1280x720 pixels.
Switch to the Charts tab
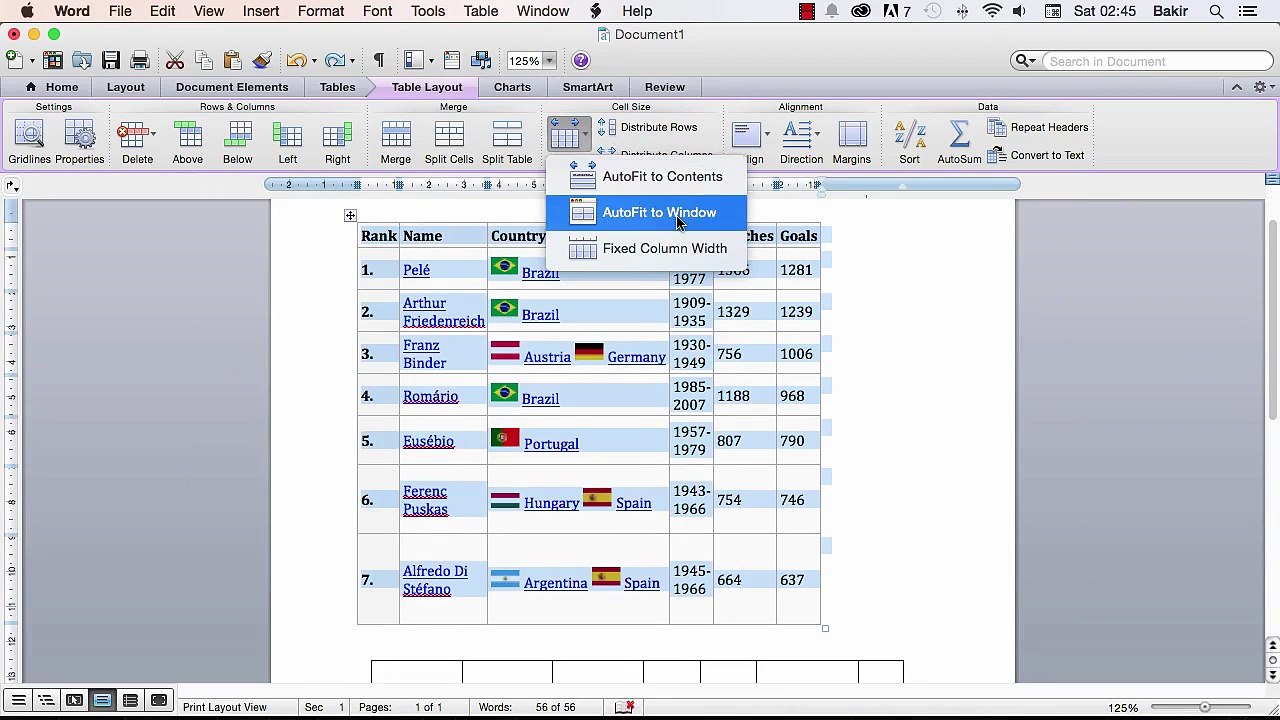point(512,87)
